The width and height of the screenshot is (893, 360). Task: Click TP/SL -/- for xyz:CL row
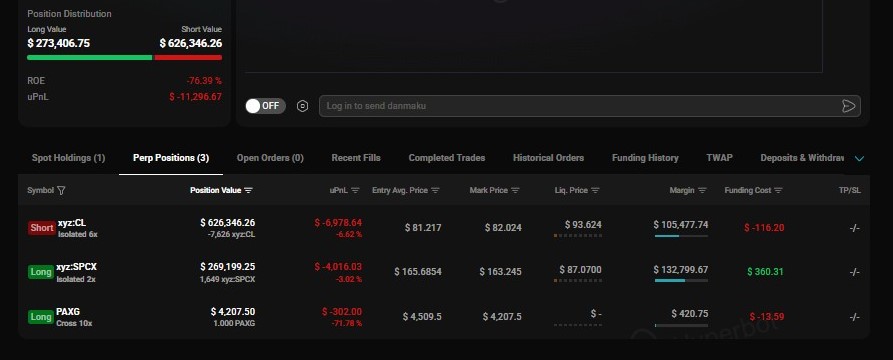(854, 228)
